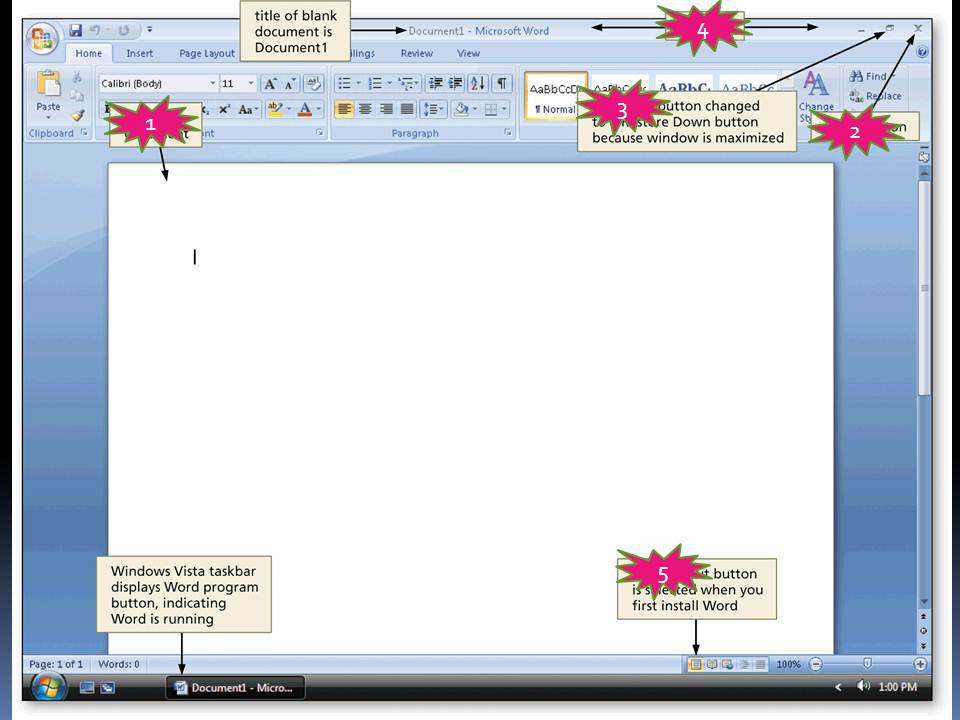Save the document from Quick Access Toolbar
The width and height of the screenshot is (960, 720).
coord(75,29)
